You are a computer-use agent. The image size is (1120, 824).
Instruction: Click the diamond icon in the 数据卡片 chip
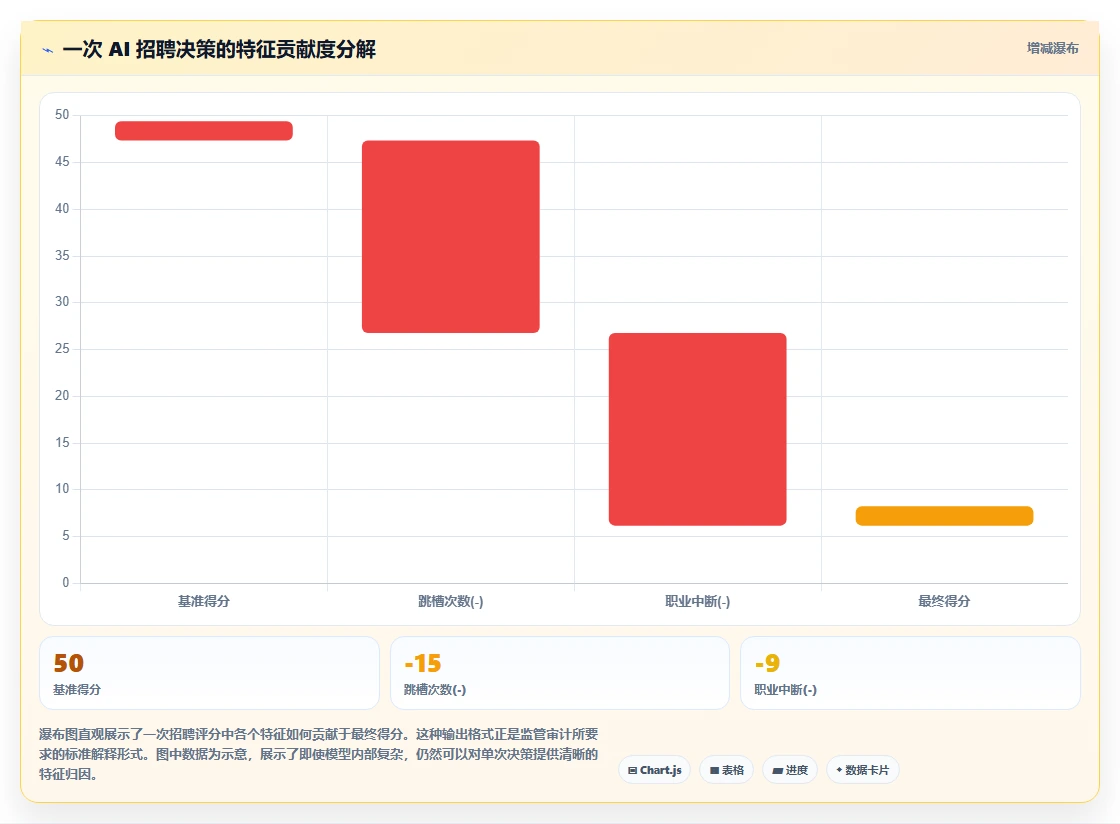[x=839, y=770]
